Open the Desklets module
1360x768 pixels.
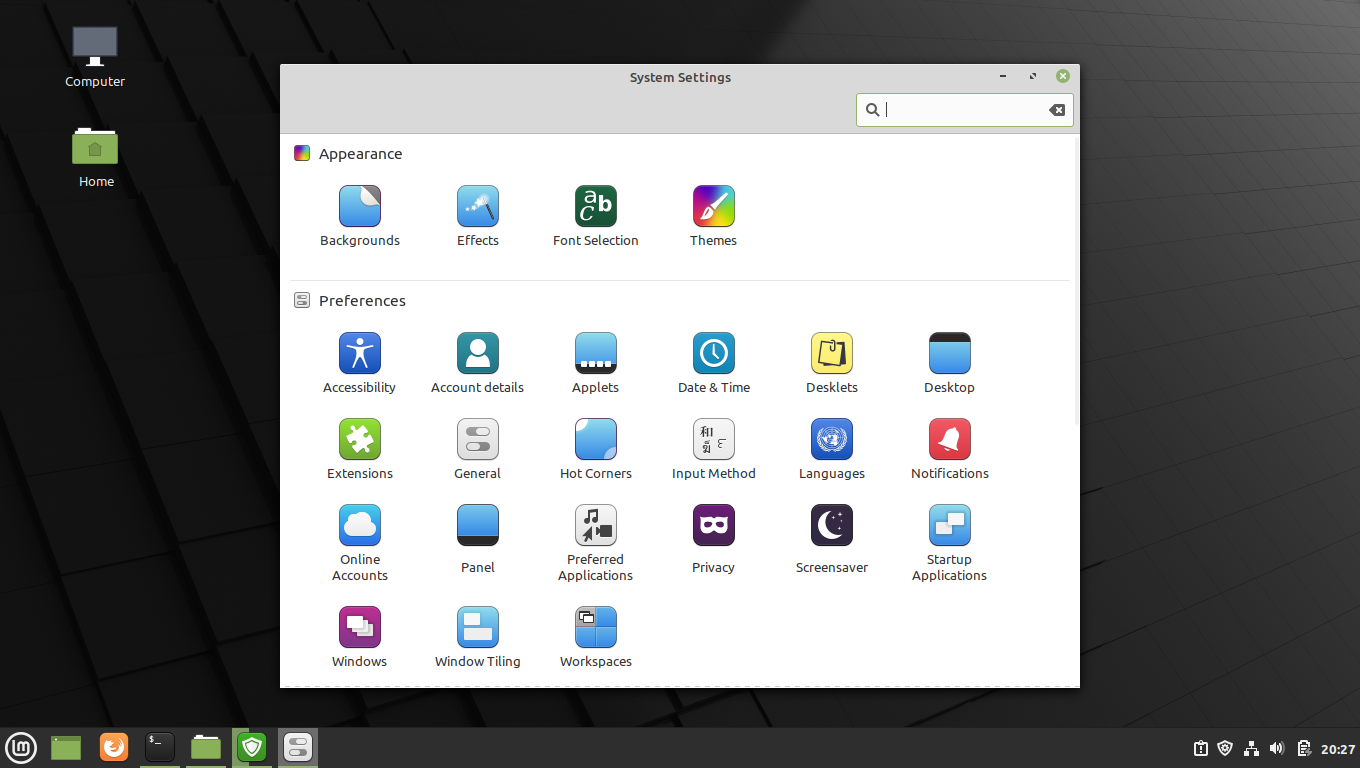(x=832, y=363)
